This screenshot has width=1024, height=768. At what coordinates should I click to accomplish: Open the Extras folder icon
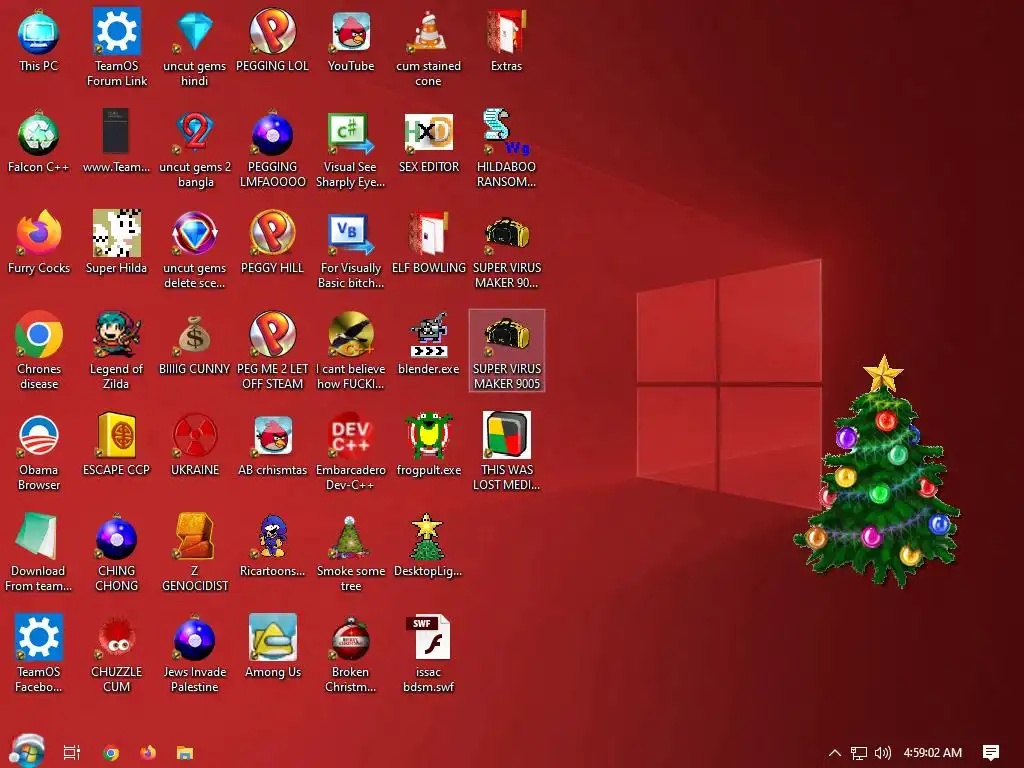[506, 41]
